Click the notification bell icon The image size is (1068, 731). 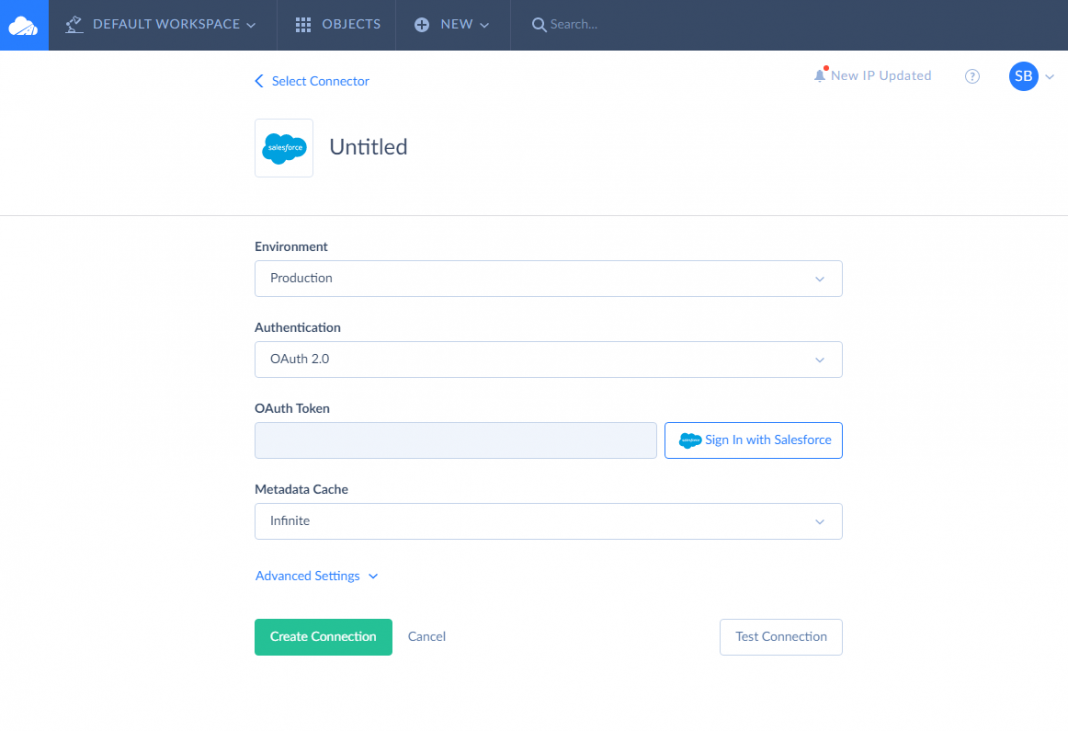(820, 76)
